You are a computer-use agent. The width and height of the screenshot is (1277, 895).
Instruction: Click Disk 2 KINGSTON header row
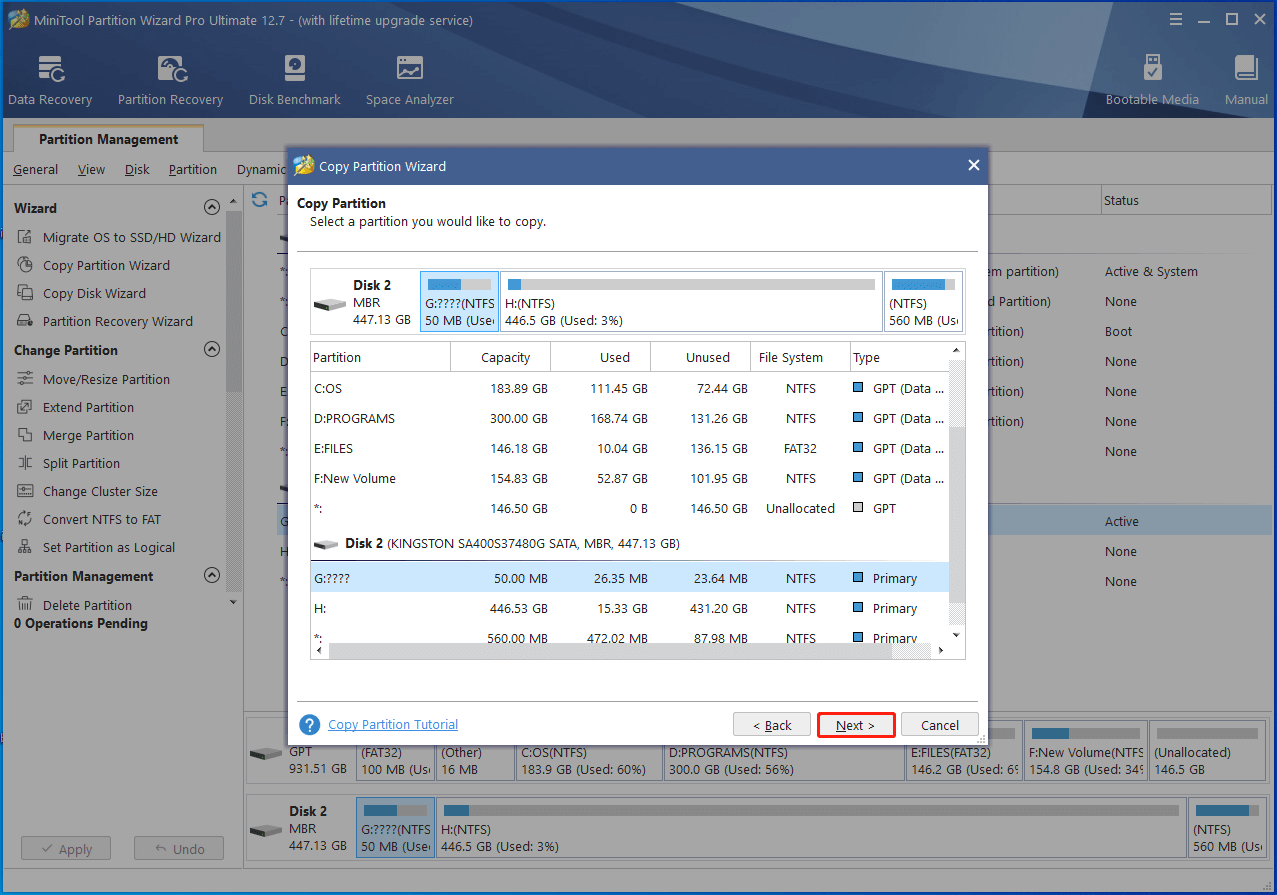630,544
